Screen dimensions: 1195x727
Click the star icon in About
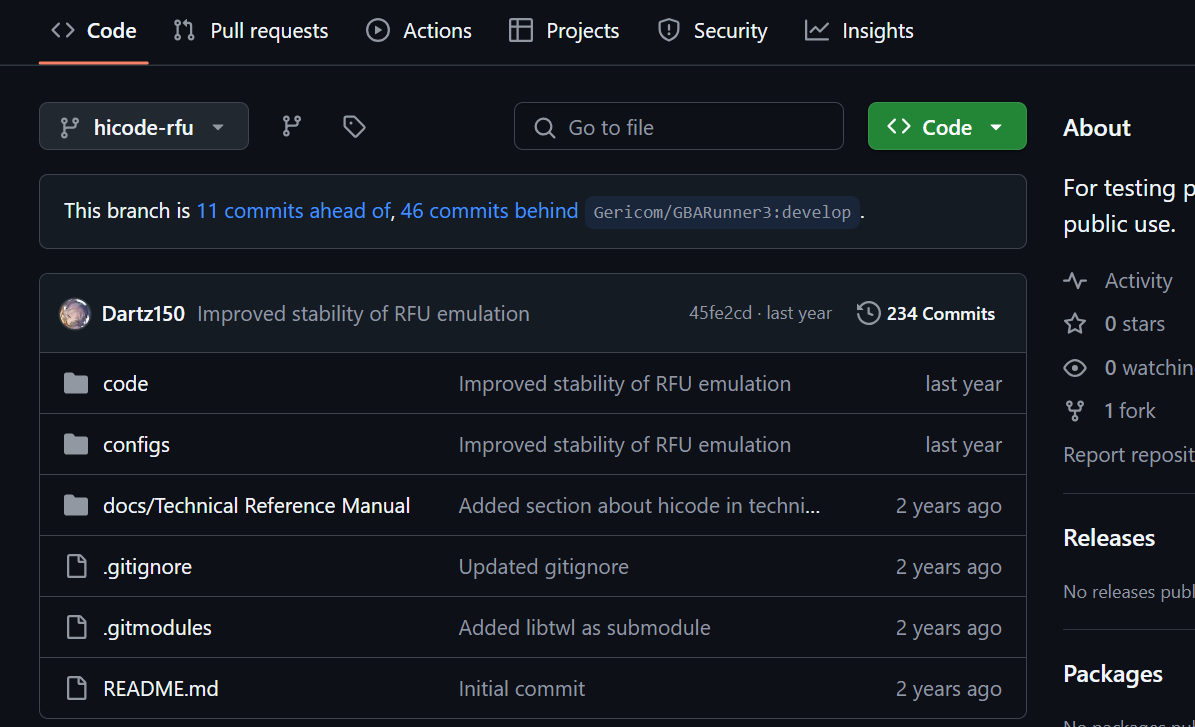pyautogui.click(x=1075, y=324)
